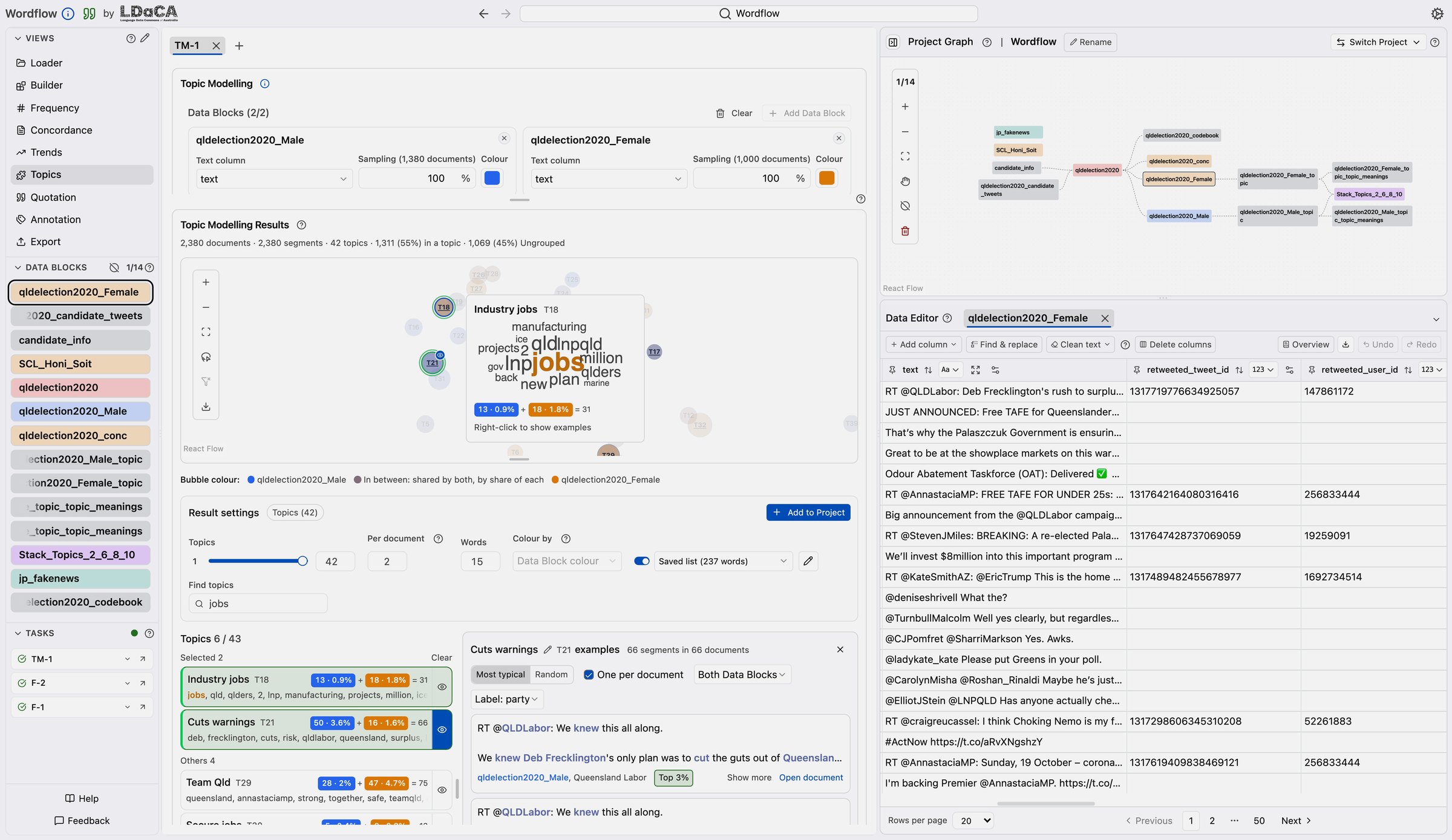The height and width of the screenshot is (840, 1452).
Task: Open TM-1 task in new view arrow
Action: coord(142,659)
